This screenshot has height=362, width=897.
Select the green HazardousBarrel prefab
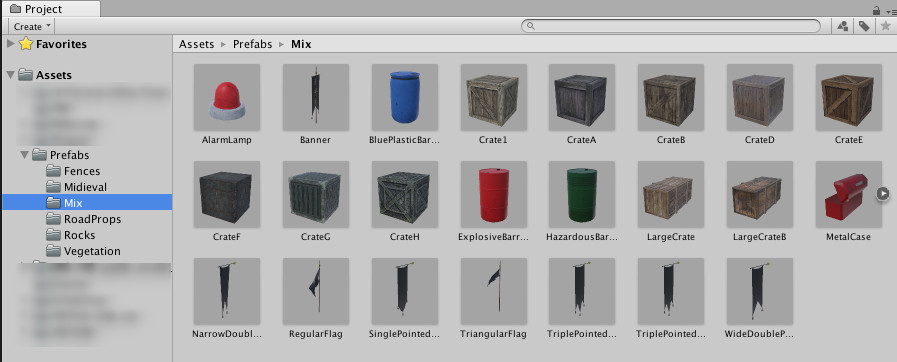[582, 194]
